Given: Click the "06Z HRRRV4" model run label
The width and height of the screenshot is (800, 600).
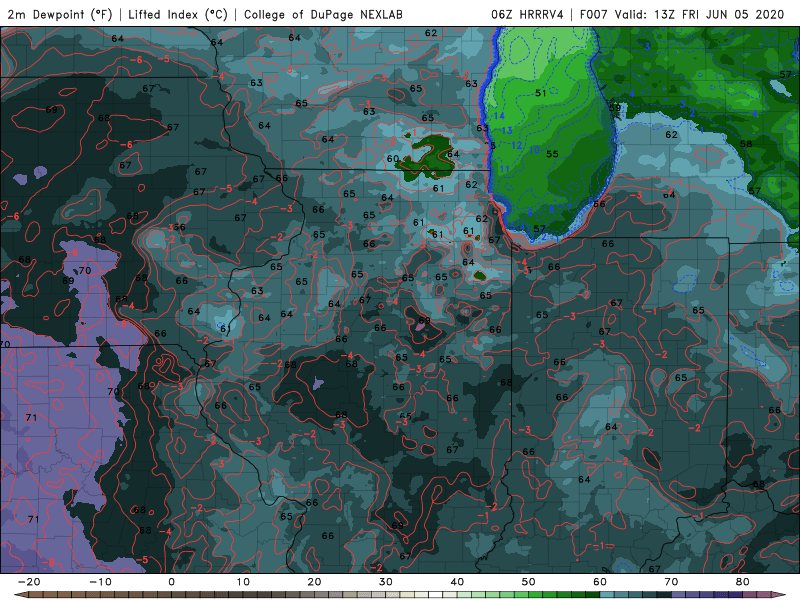Looking at the screenshot, I should click(527, 14).
